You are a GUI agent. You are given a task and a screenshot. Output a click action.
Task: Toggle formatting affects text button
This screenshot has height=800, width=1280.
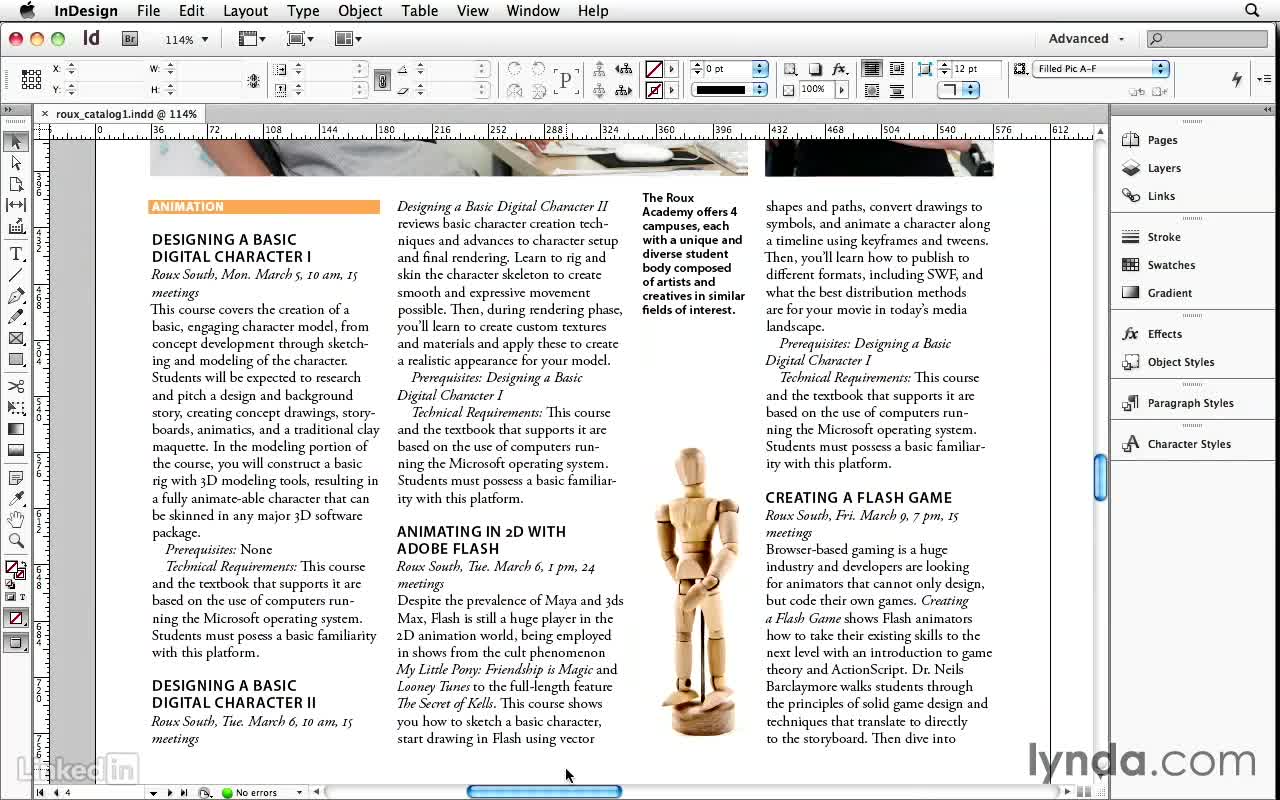point(23,597)
